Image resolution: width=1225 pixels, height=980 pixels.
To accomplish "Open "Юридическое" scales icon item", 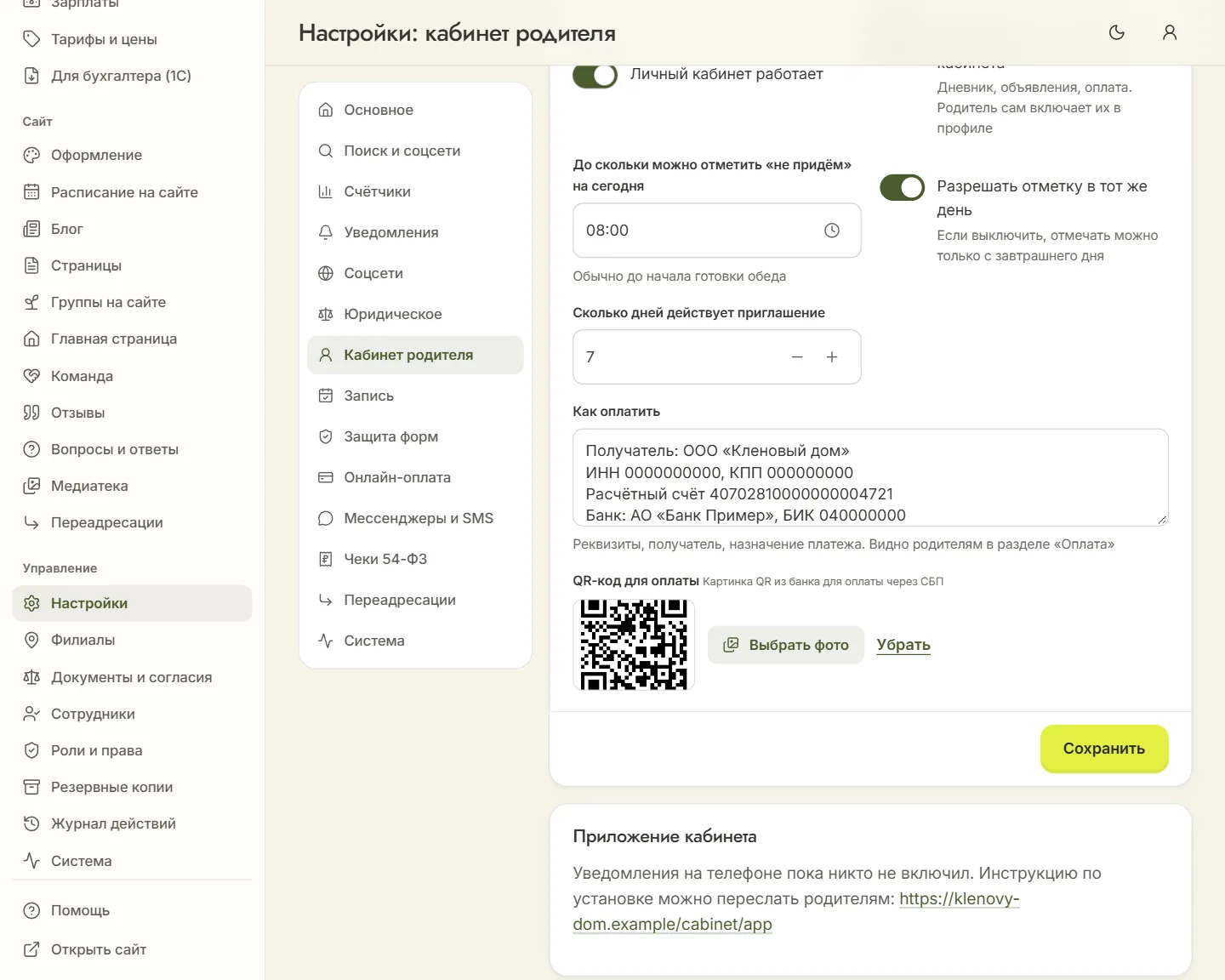I will [x=415, y=314].
